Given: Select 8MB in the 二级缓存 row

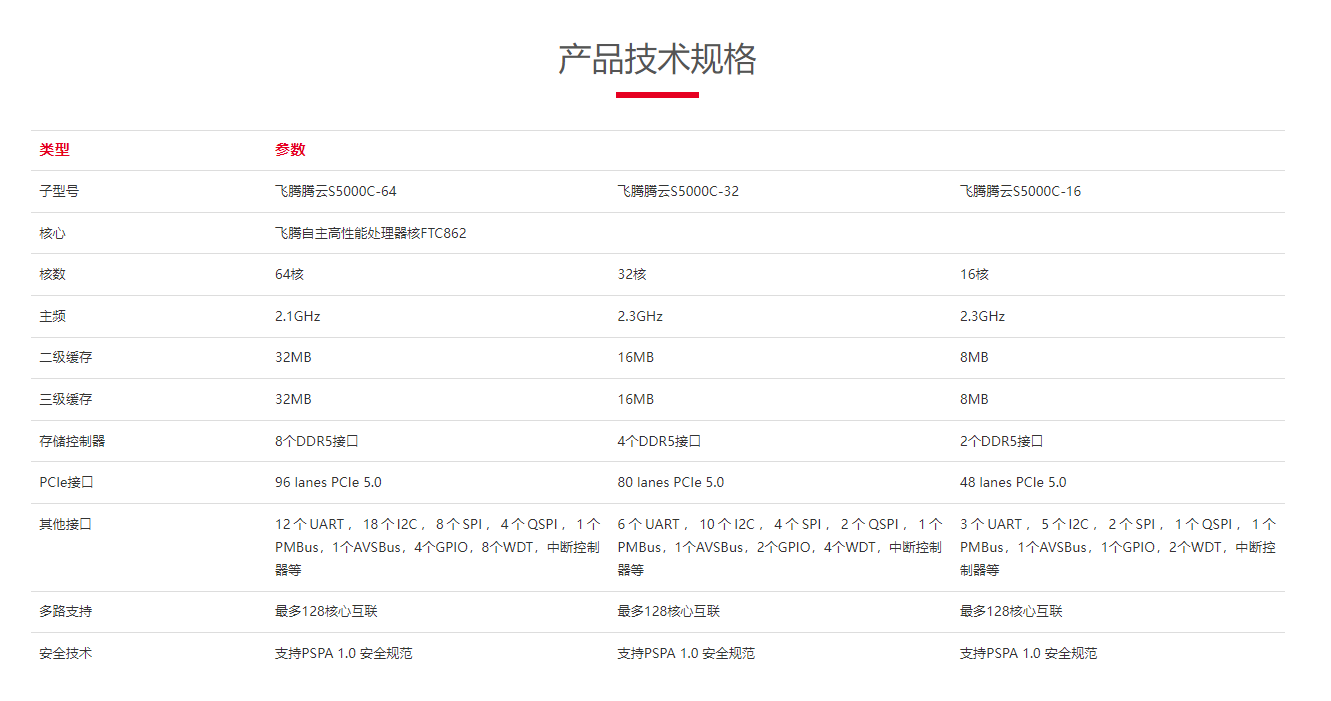Looking at the screenshot, I should (x=974, y=357).
